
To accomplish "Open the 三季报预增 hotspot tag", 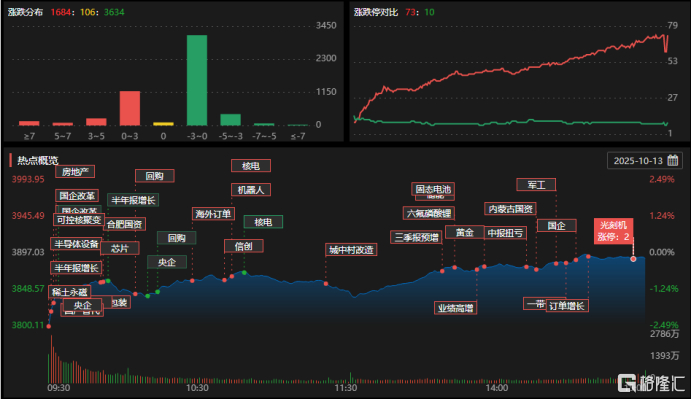I will (x=416, y=238).
